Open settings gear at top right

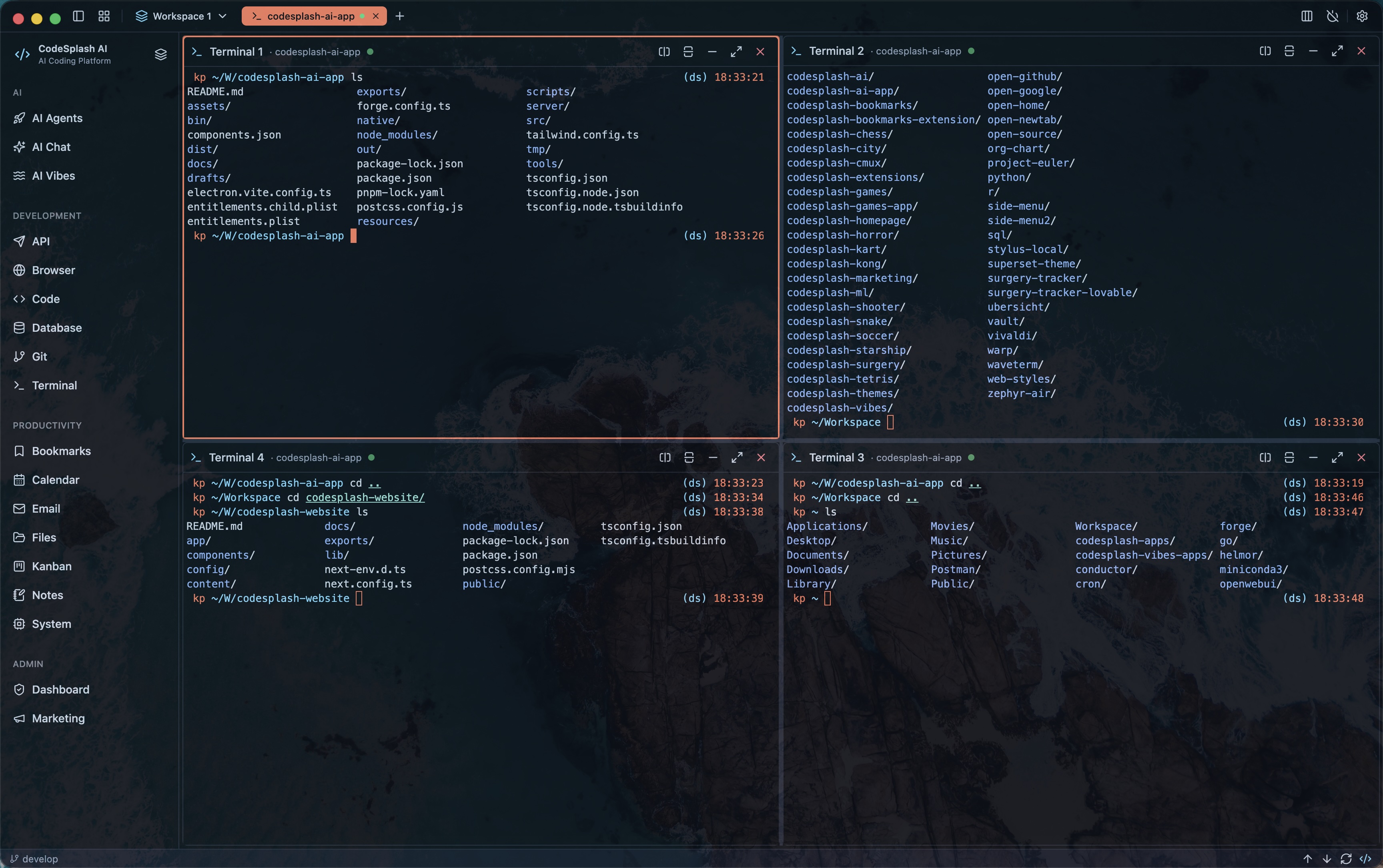[1362, 16]
